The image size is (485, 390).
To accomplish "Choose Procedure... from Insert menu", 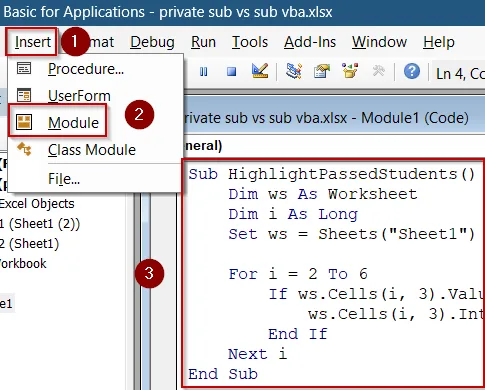I will click(x=95, y=69).
